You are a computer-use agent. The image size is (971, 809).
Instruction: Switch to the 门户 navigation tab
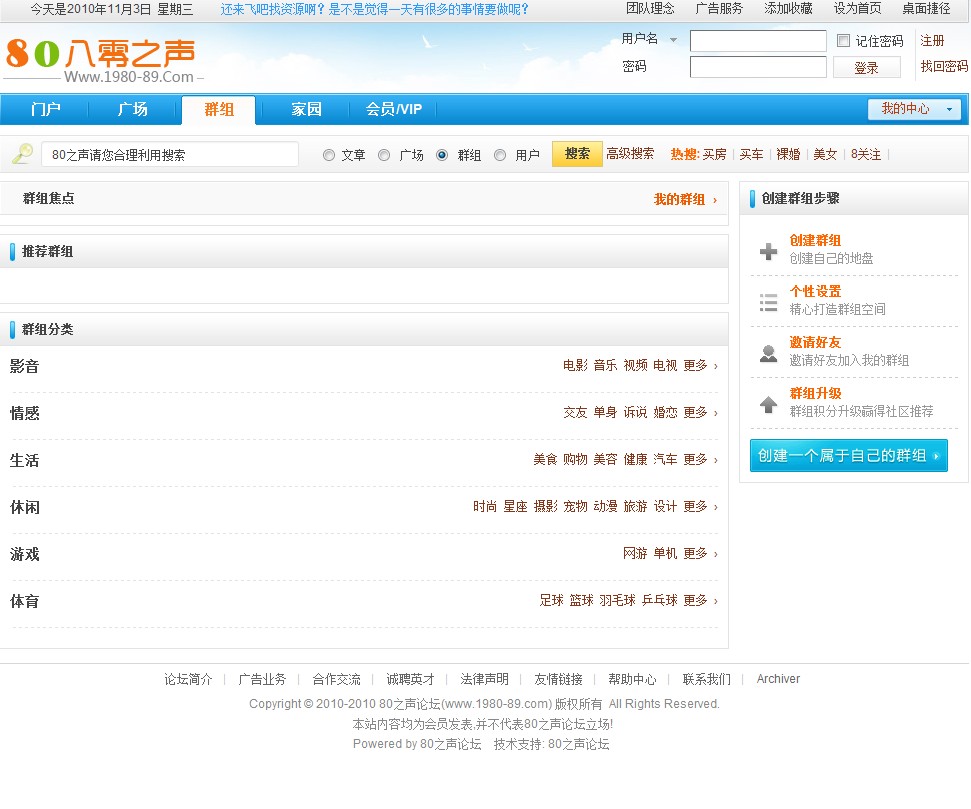pyautogui.click(x=46, y=110)
